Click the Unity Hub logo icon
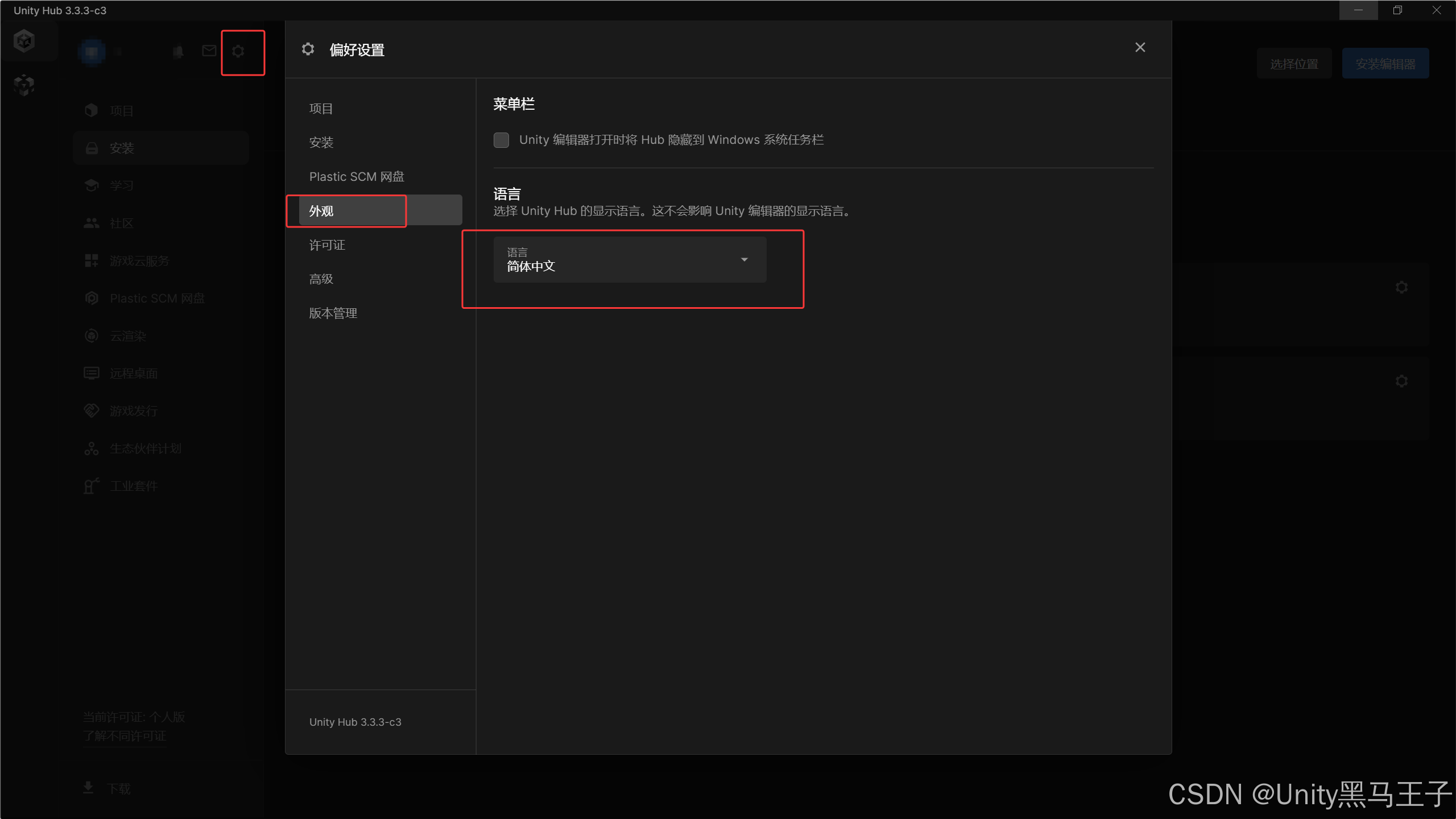The image size is (1456, 819). (x=24, y=41)
